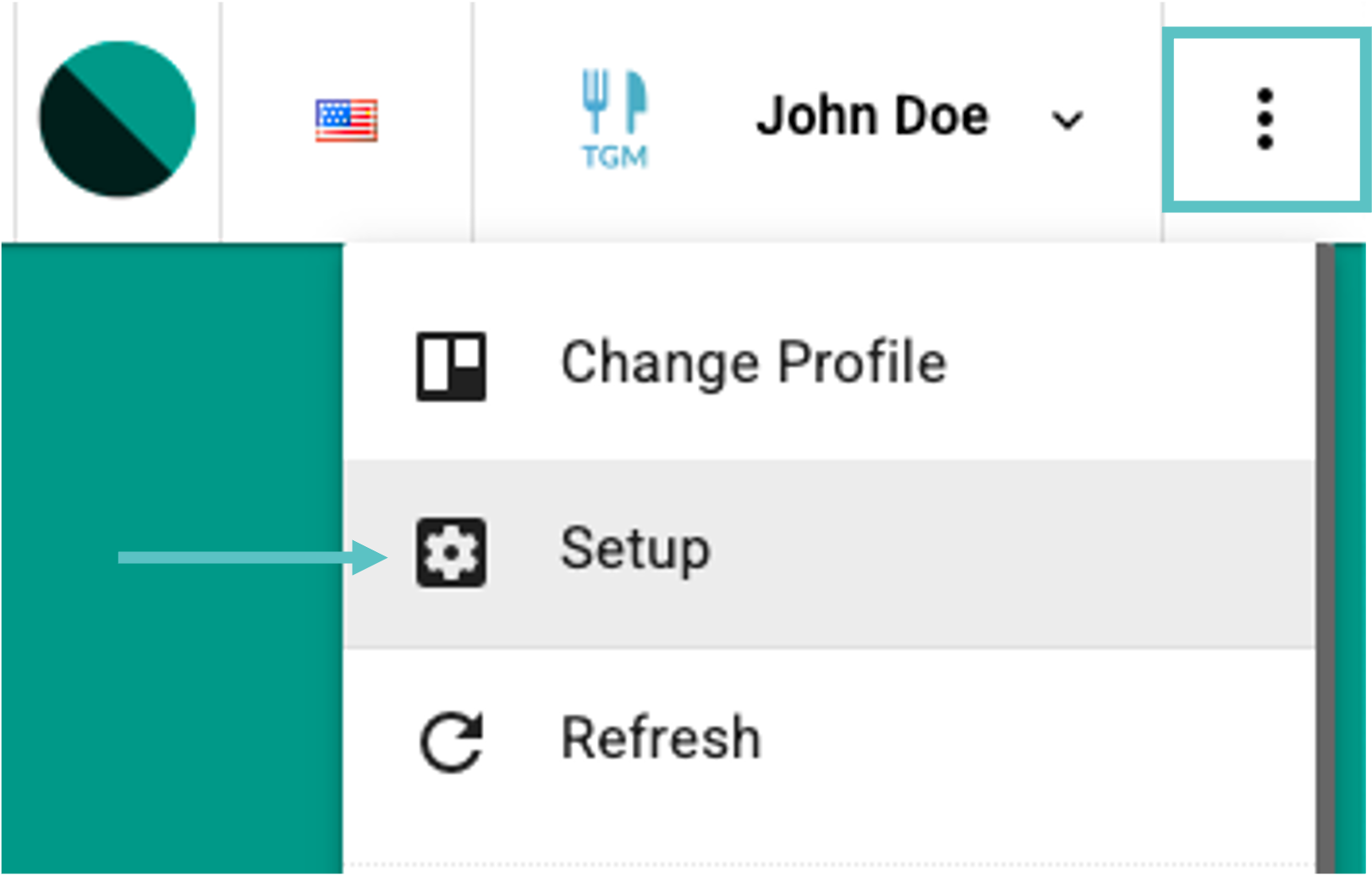1372x875 pixels.
Task: Open the John Doe user dropdown
Action: click(872, 117)
